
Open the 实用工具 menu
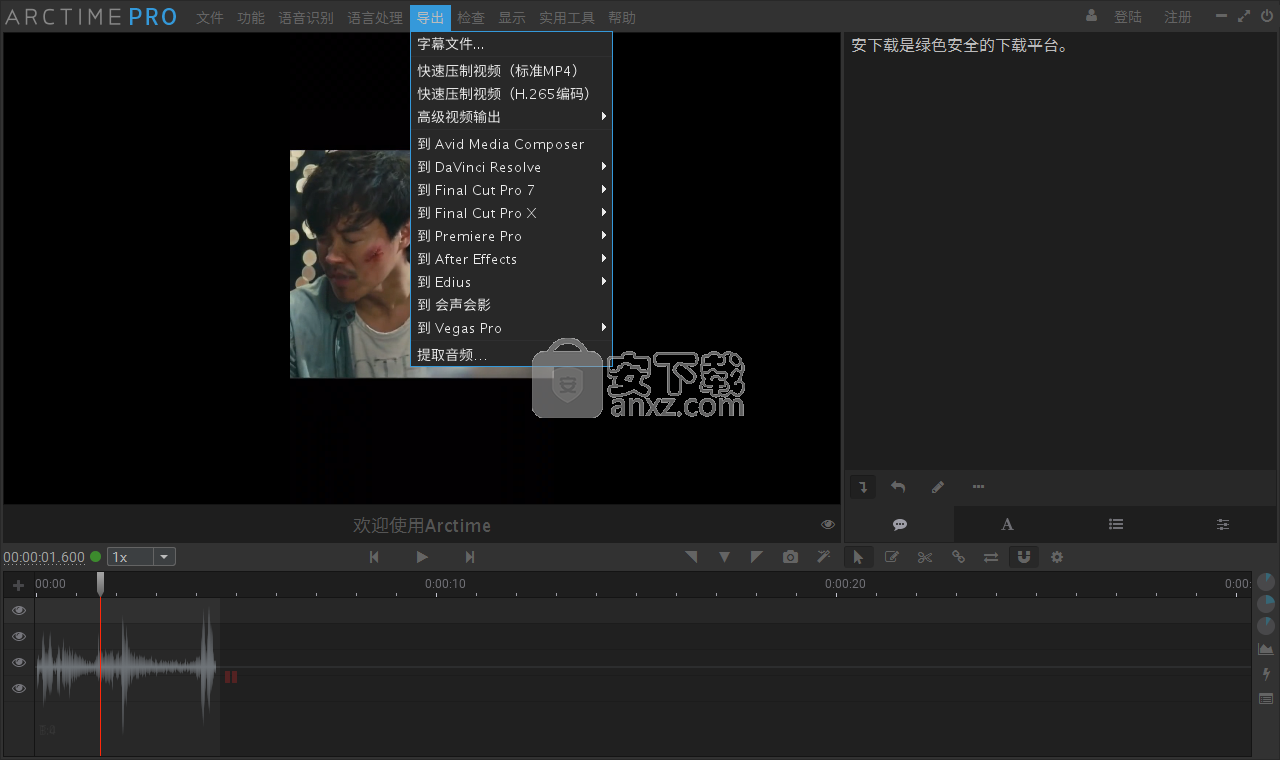567,17
